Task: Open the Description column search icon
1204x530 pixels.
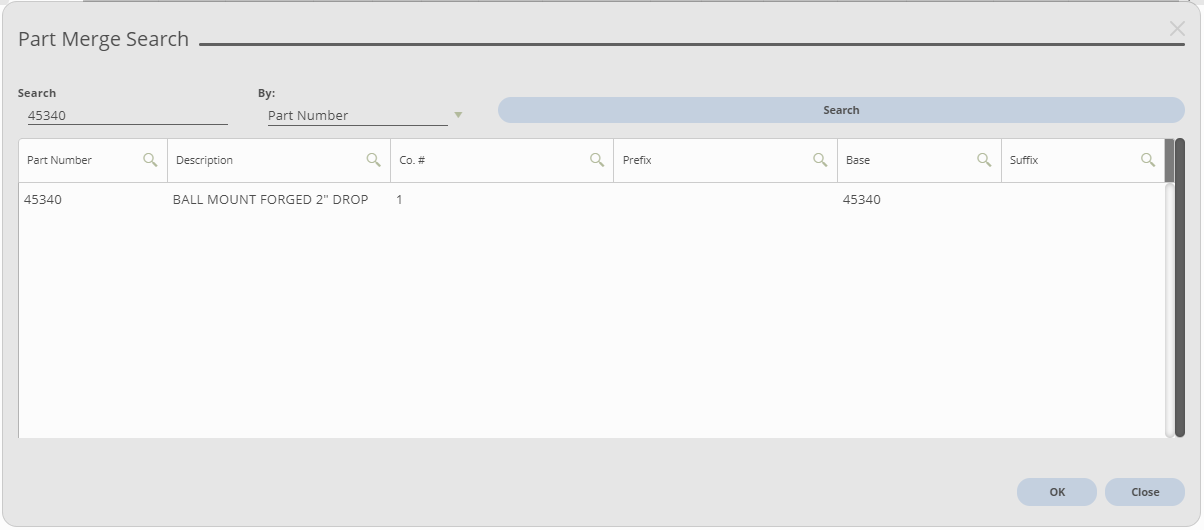Action: click(373, 160)
